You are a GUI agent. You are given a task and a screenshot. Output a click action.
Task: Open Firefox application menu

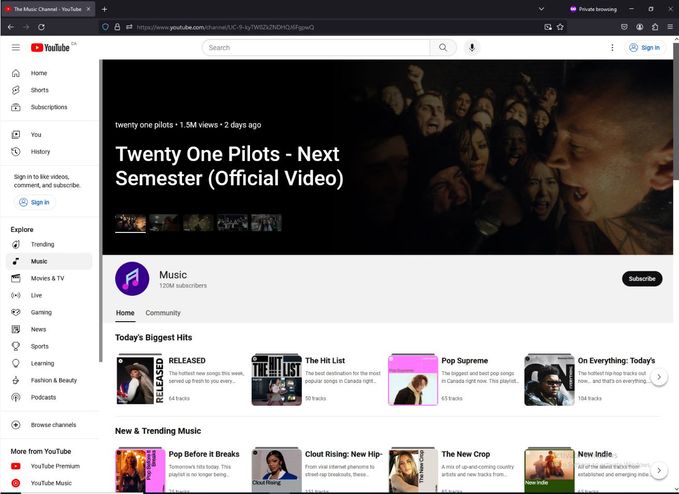tap(670, 27)
